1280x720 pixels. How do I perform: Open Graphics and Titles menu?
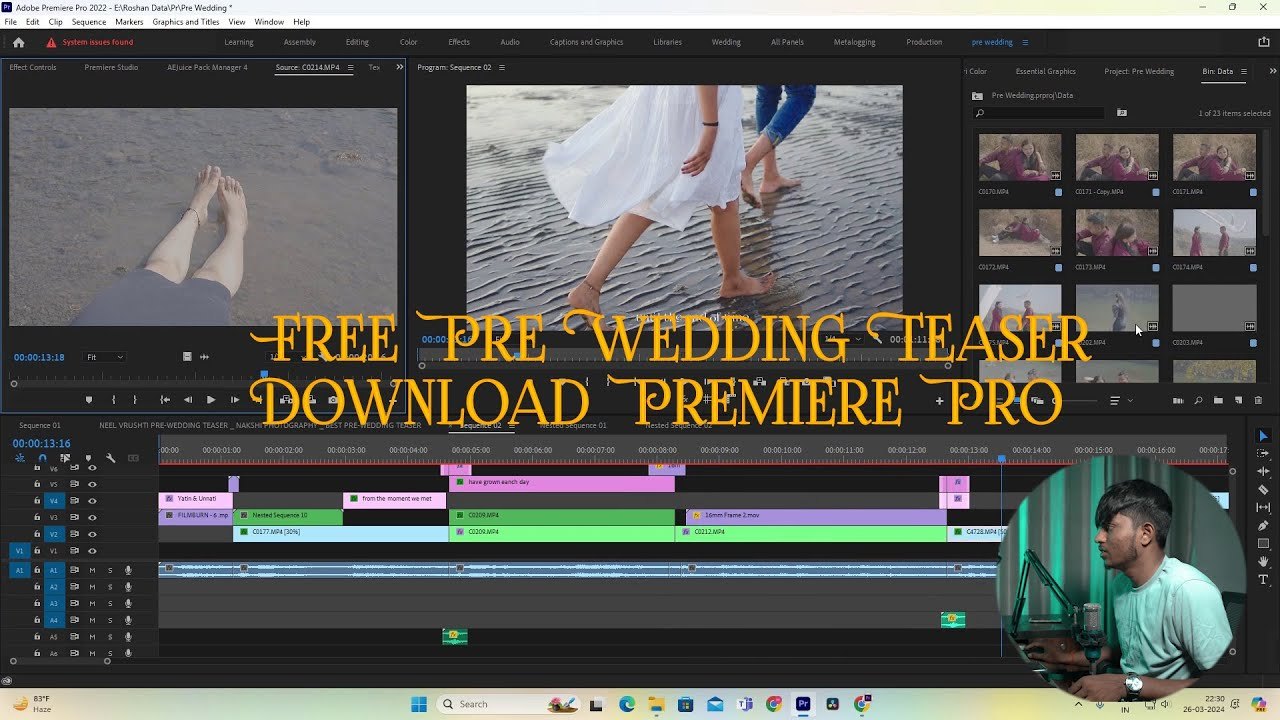(x=186, y=21)
